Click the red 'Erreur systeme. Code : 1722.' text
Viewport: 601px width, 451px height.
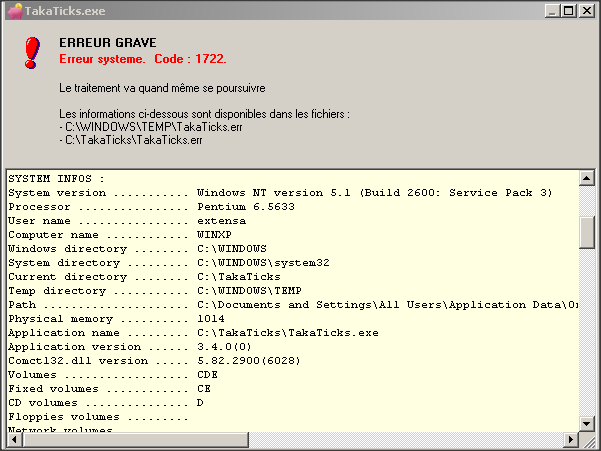(x=143, y=59)
